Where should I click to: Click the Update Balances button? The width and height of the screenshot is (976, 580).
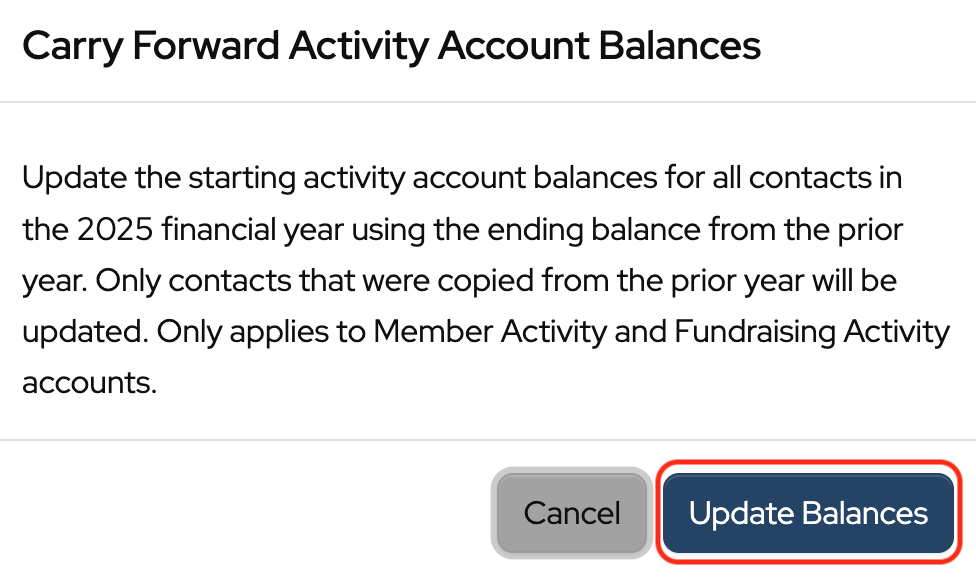808,514
